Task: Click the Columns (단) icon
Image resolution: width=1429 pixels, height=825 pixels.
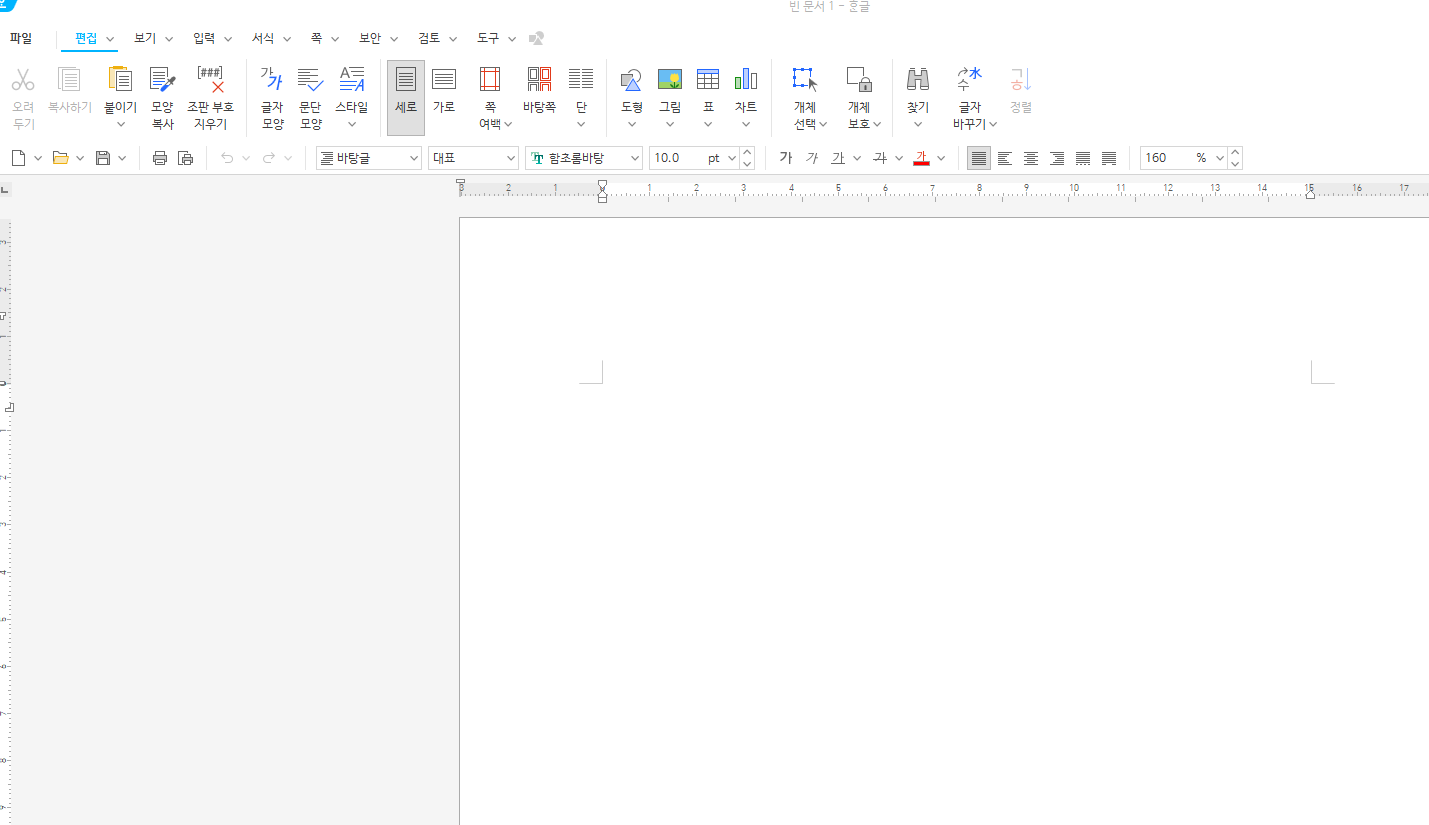Action: tap(581, 80)
